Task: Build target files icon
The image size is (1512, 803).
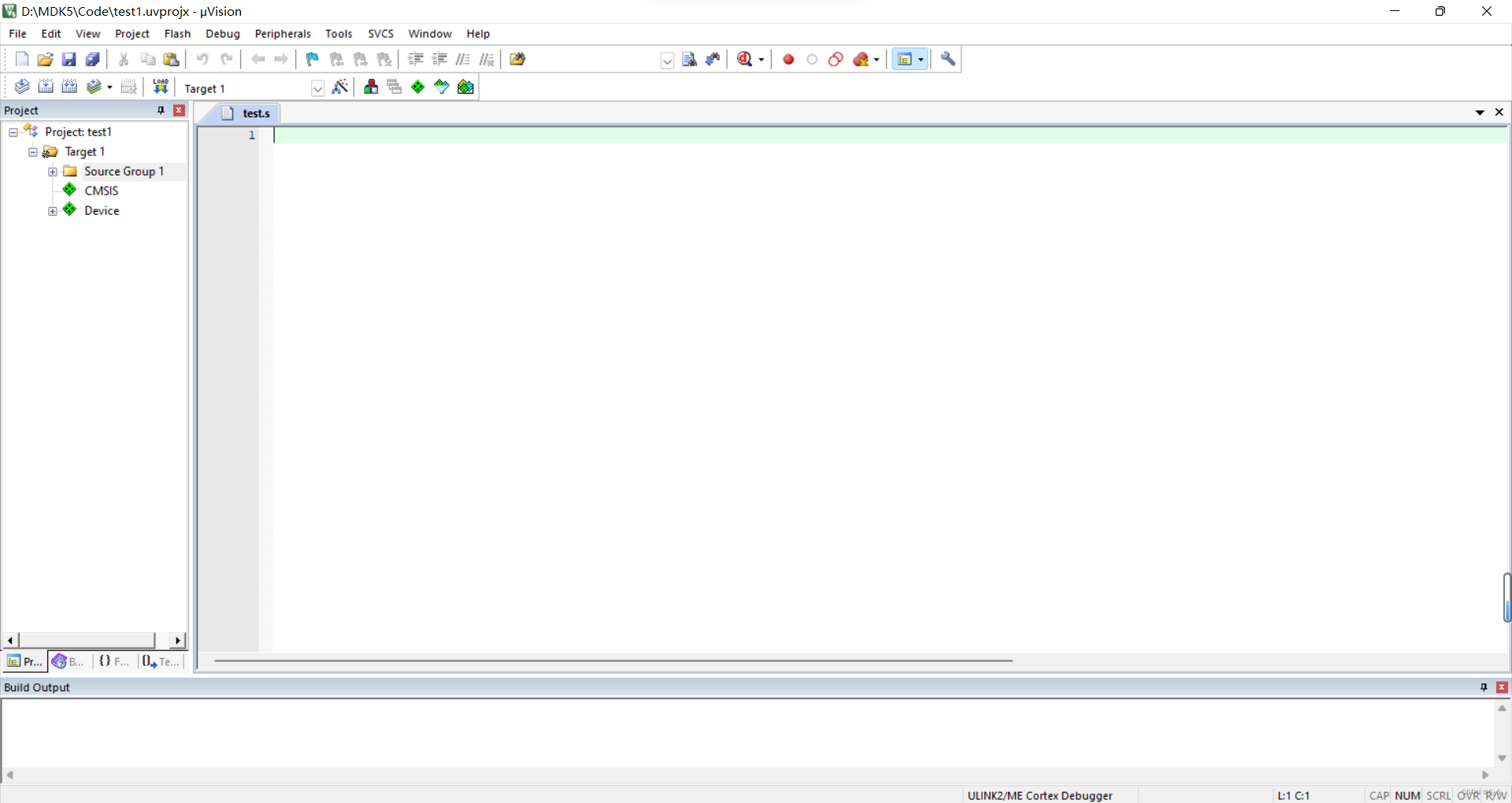Action: 46,87
